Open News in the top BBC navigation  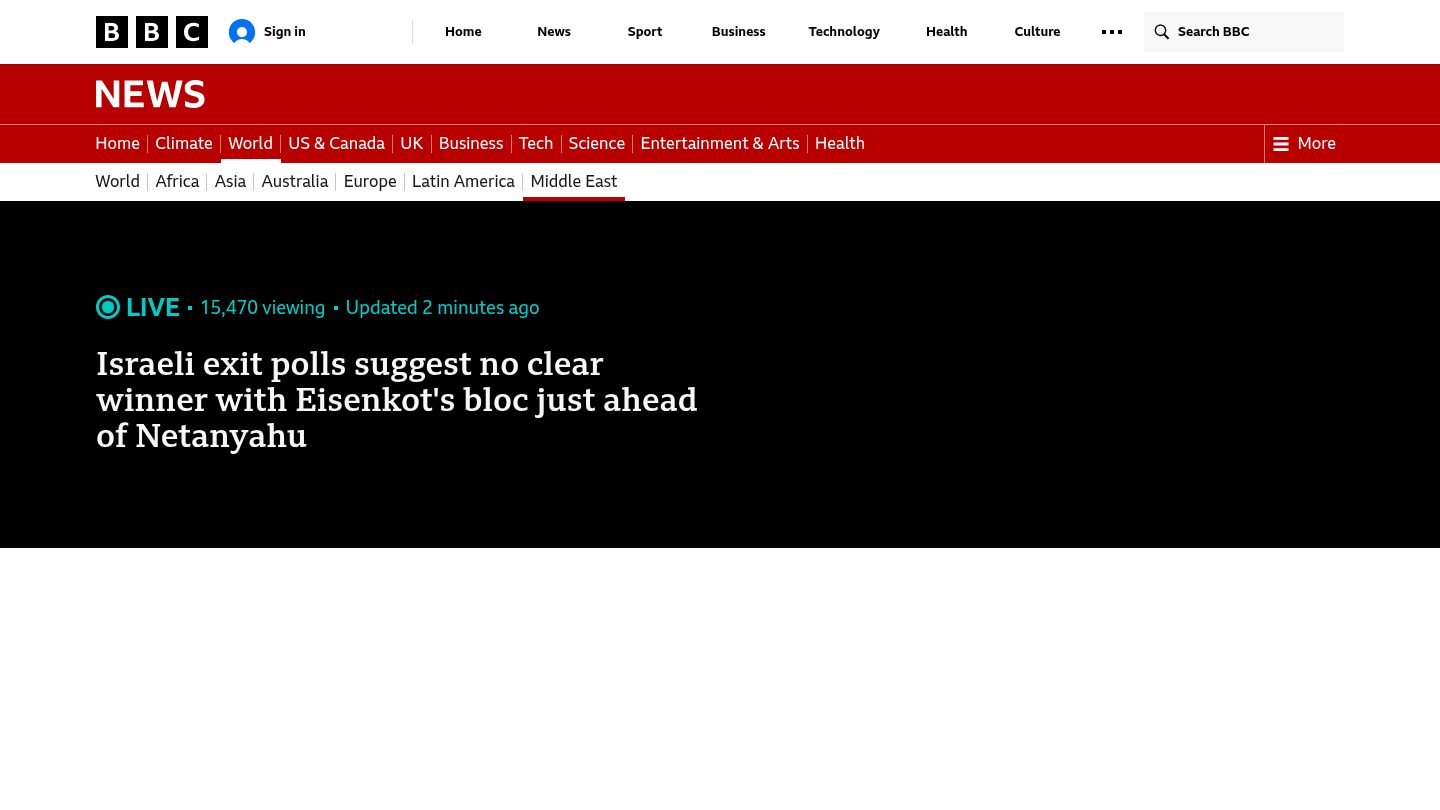click(554, 32)
